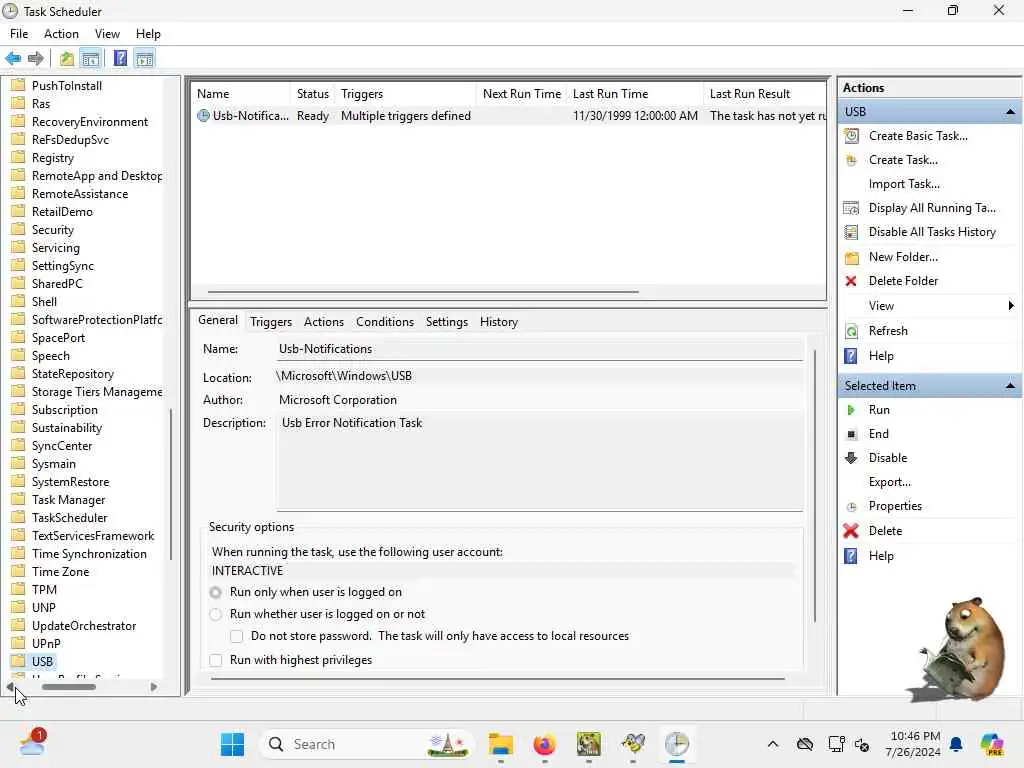Click the Create Basic Task... link
This screenshot has height=768, width=1024.
(x=918, y=136)
